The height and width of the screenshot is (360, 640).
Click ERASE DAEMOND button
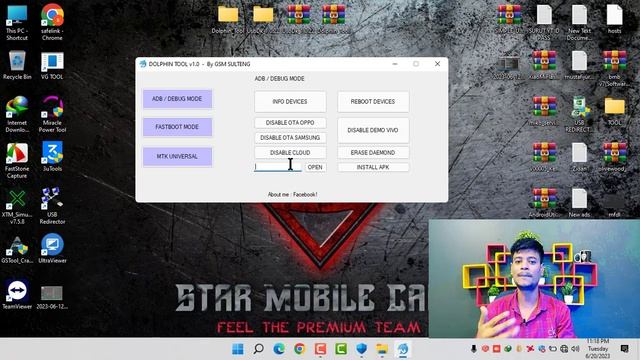point(373,153)
